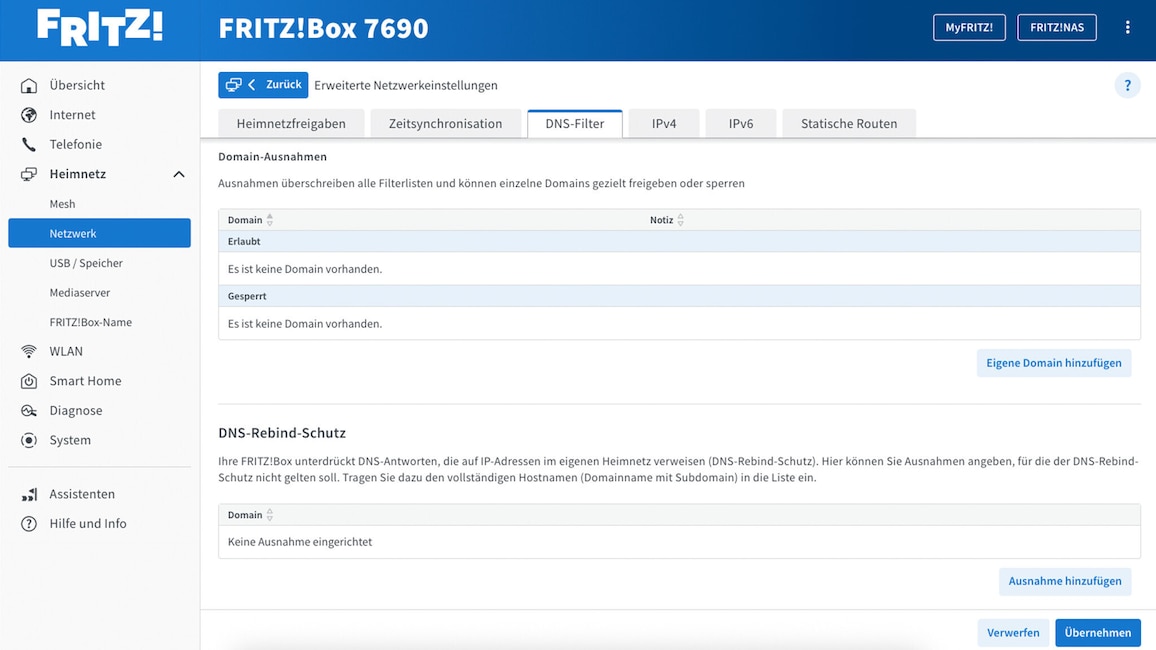The height and width of the screenshot is (650, 1156).
Task: Select Netzwerk submenu item
Action: tap(100, 233)
